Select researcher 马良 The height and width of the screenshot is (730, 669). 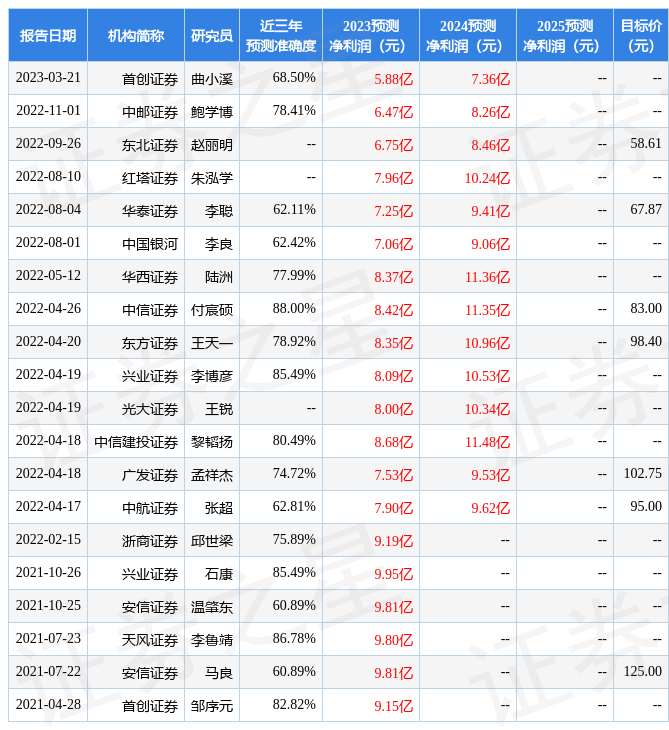[219, 673]
